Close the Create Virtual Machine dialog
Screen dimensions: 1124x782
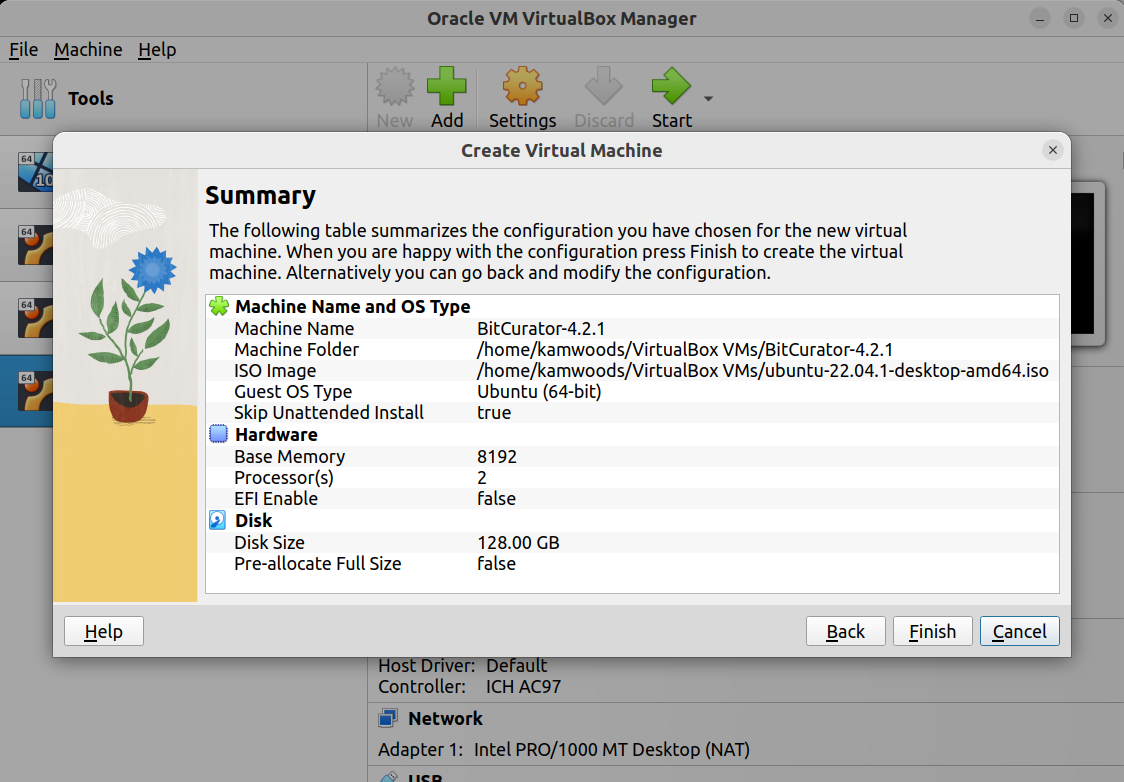click(x=1052, y=150)
